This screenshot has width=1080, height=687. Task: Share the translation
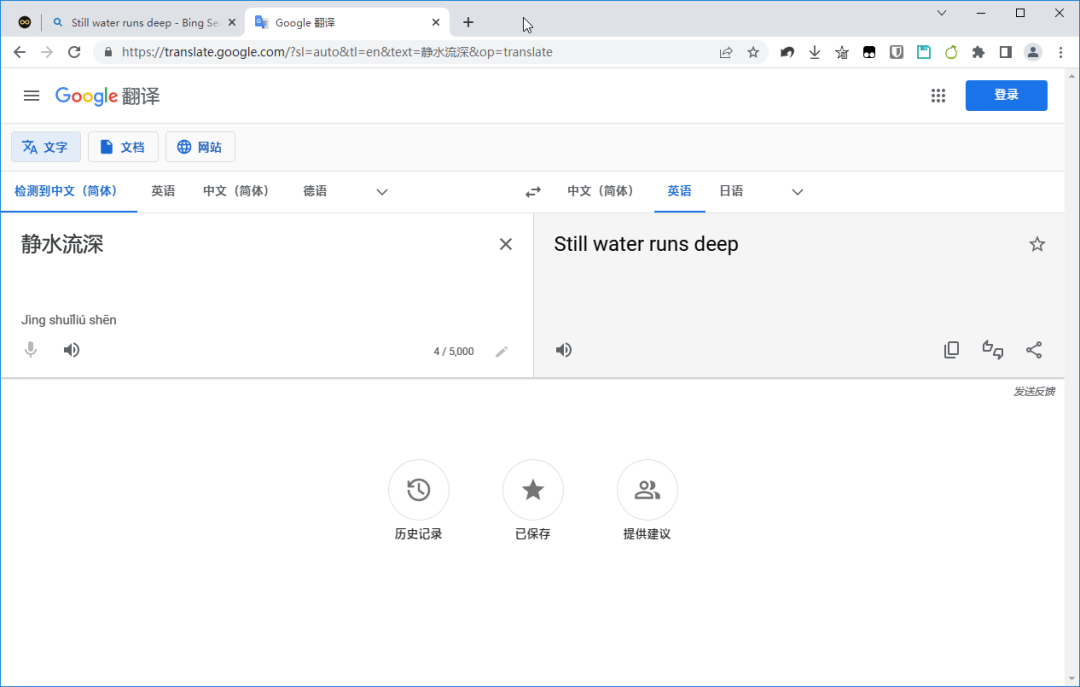pyautogui.click(x=1034, y=350)
